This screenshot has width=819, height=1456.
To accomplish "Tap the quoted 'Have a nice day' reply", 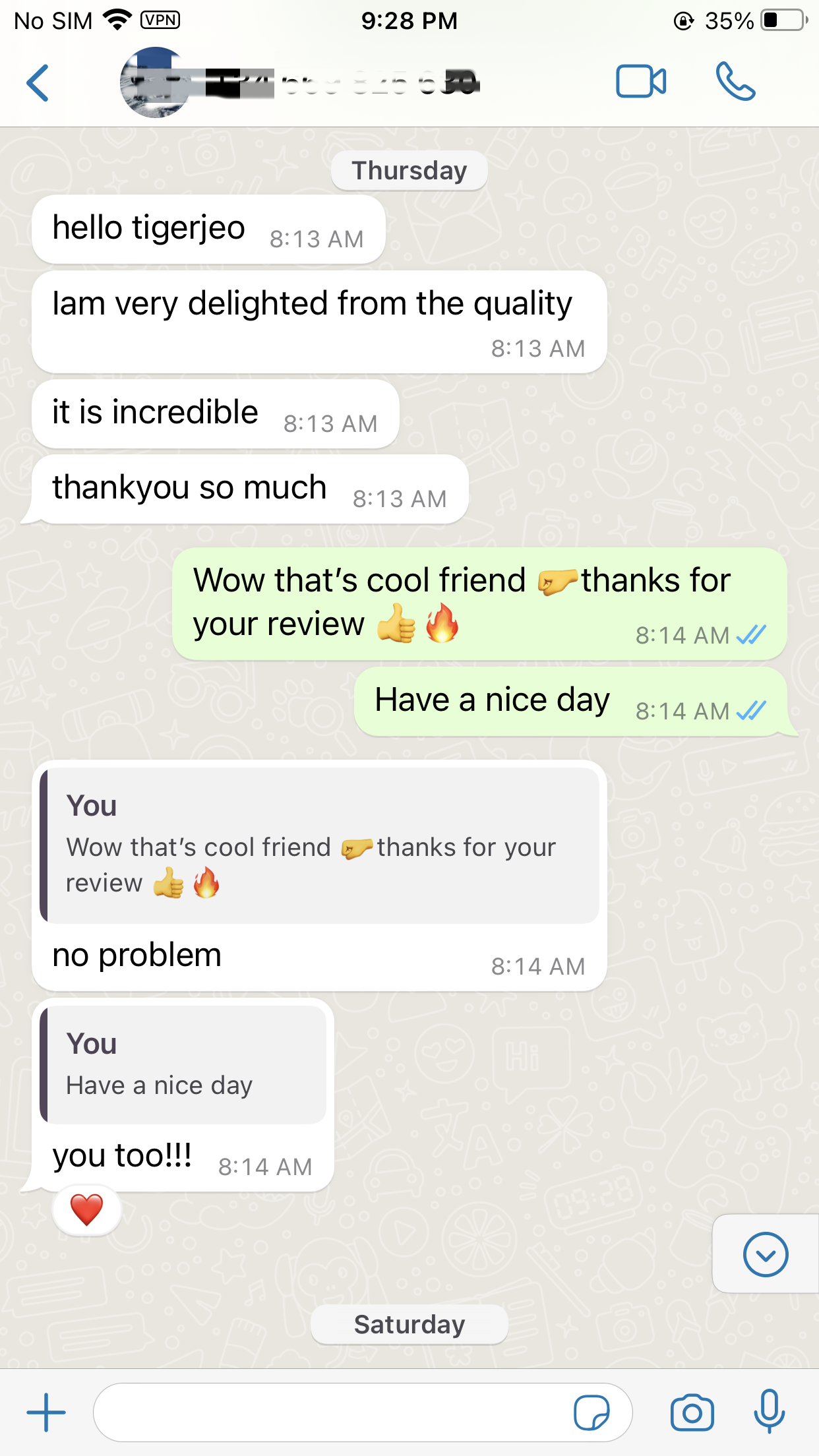I will point(183,1064).
